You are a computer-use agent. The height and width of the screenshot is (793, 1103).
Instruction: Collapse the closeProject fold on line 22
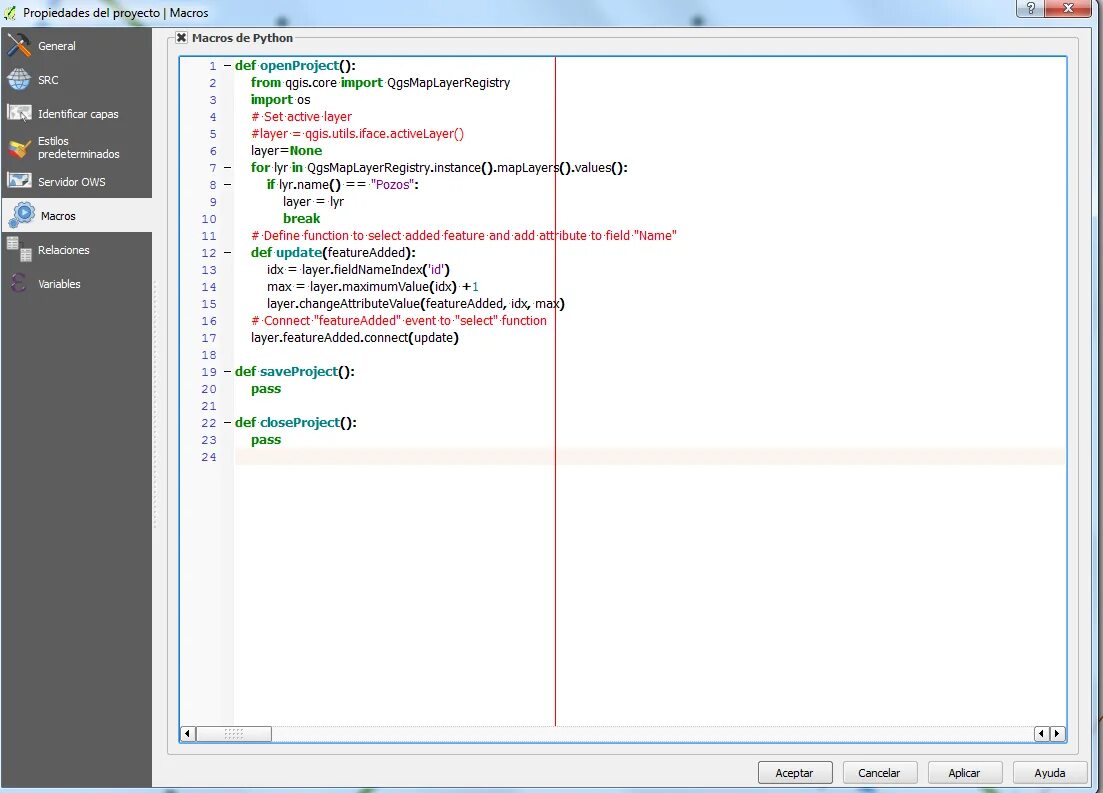click(227, 423)
